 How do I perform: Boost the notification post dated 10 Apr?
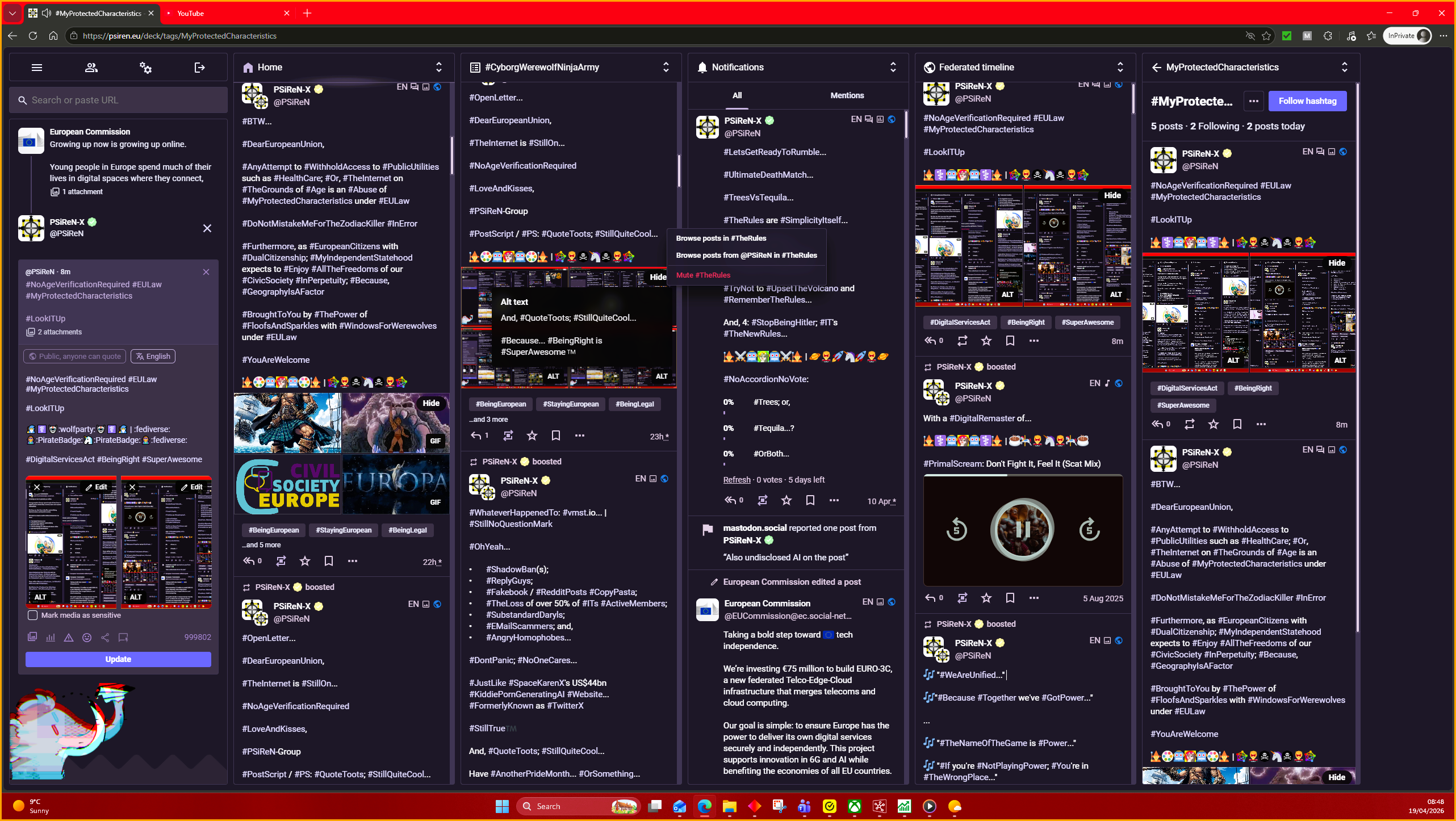pyautogui.click(x=763, y=500)
